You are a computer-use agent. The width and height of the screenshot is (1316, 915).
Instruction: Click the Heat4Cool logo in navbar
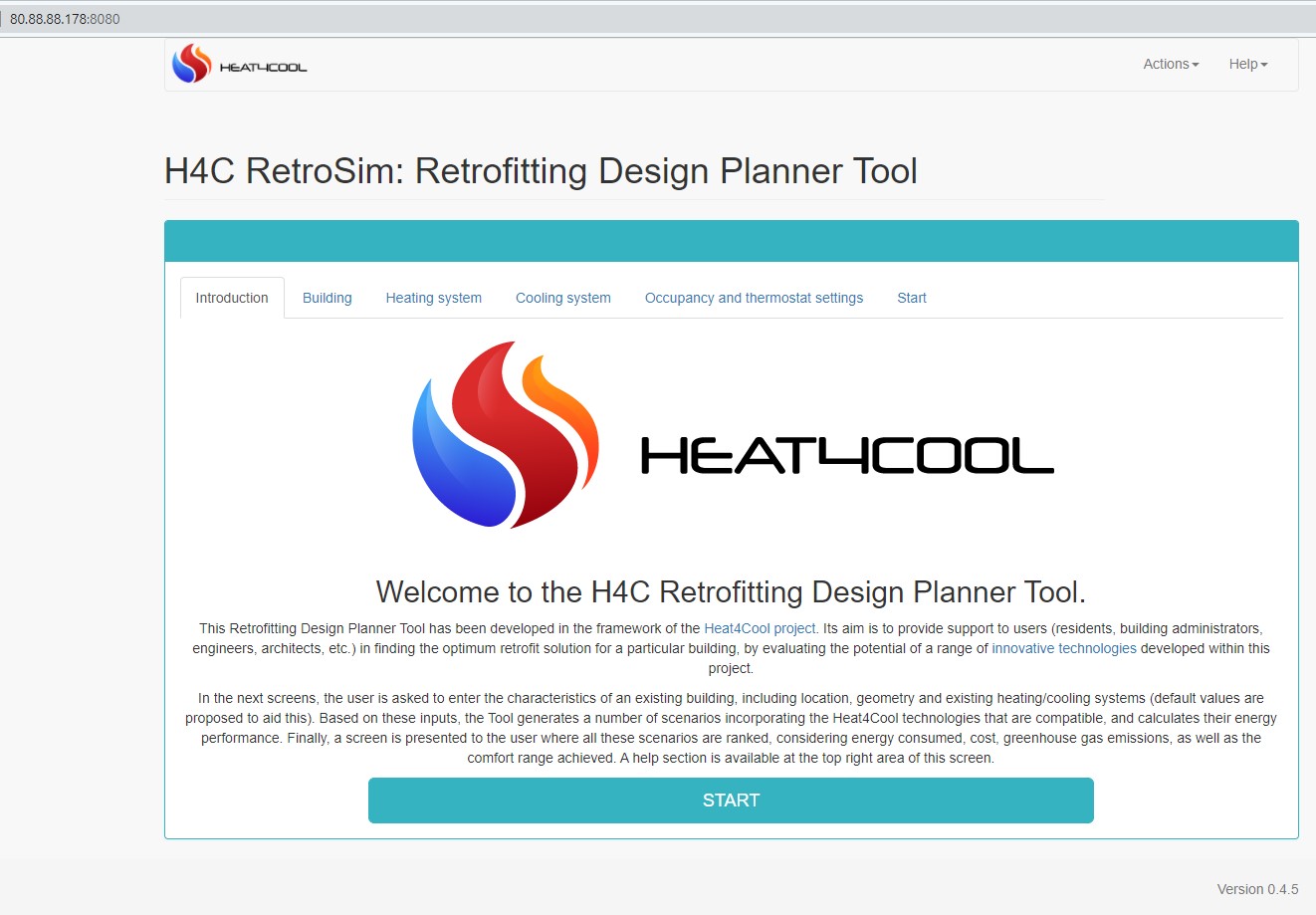[x=240, y=65]
